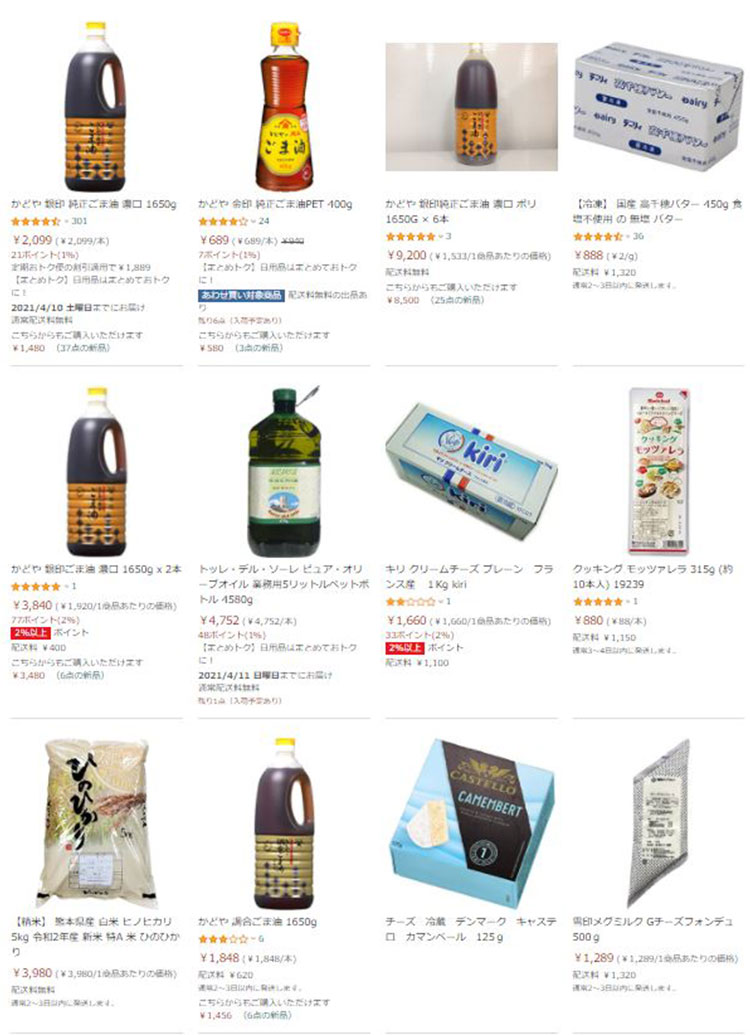Screen dimensions: 750x1035
Task: Open the ¥8,500 25 new offers link
Action: [x=436, y=300]
